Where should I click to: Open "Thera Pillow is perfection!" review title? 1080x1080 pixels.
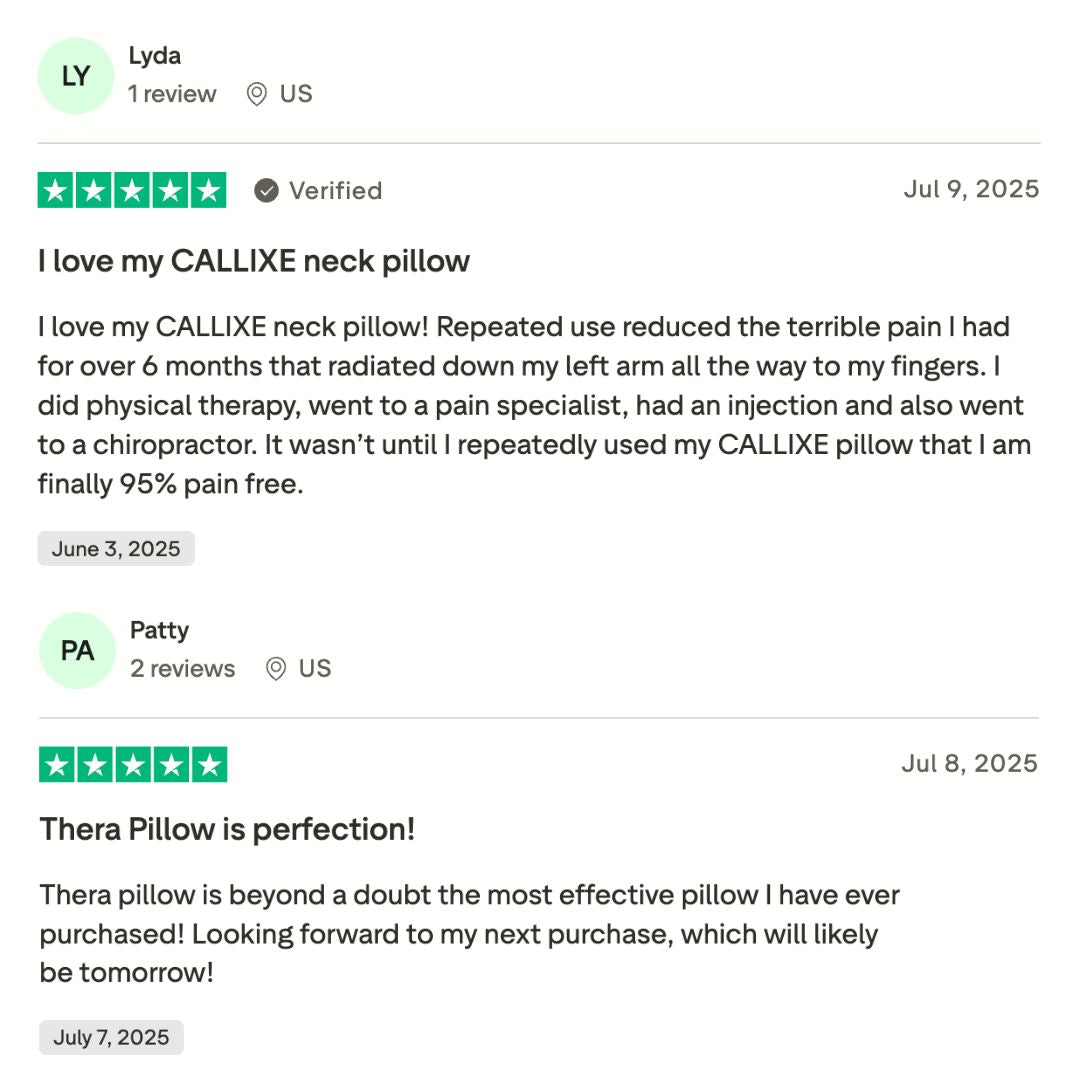pyautogui.click(x=227, y=829)
